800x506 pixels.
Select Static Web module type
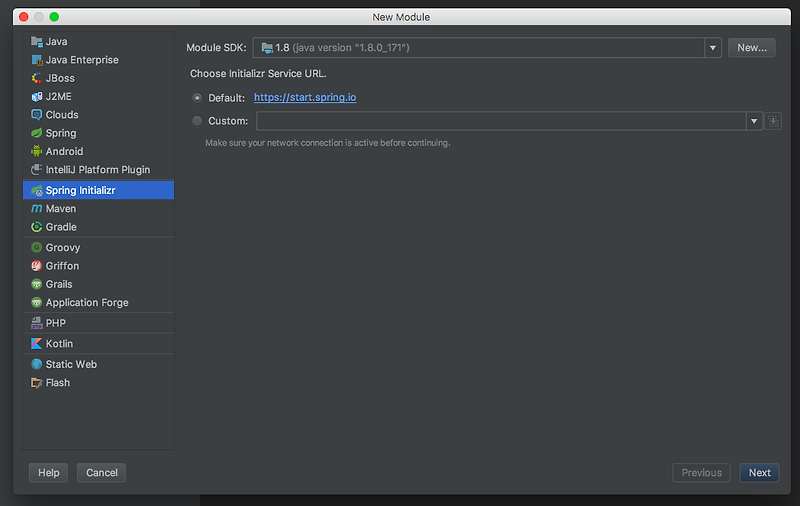98,364
